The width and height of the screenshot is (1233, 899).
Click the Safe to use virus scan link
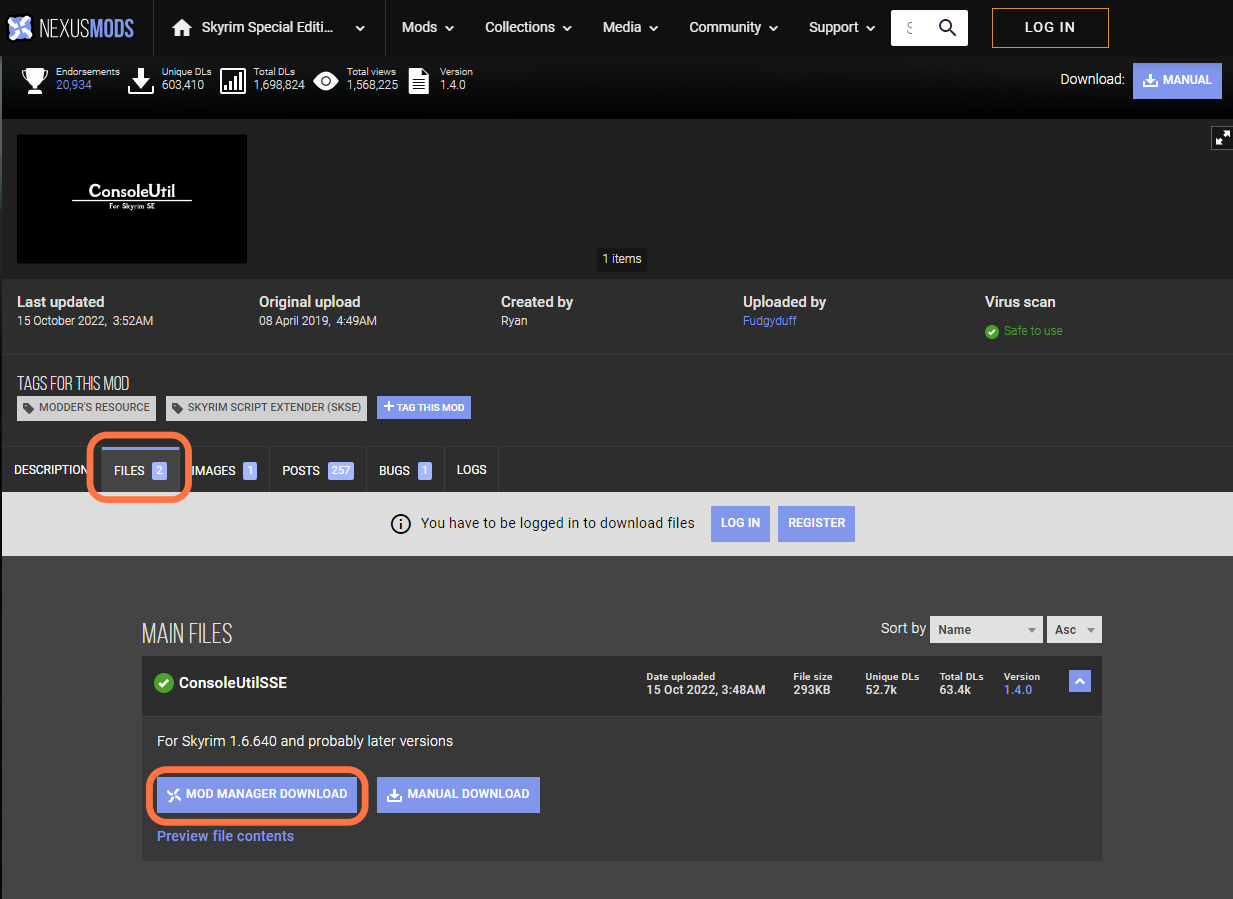(1033, 331)
